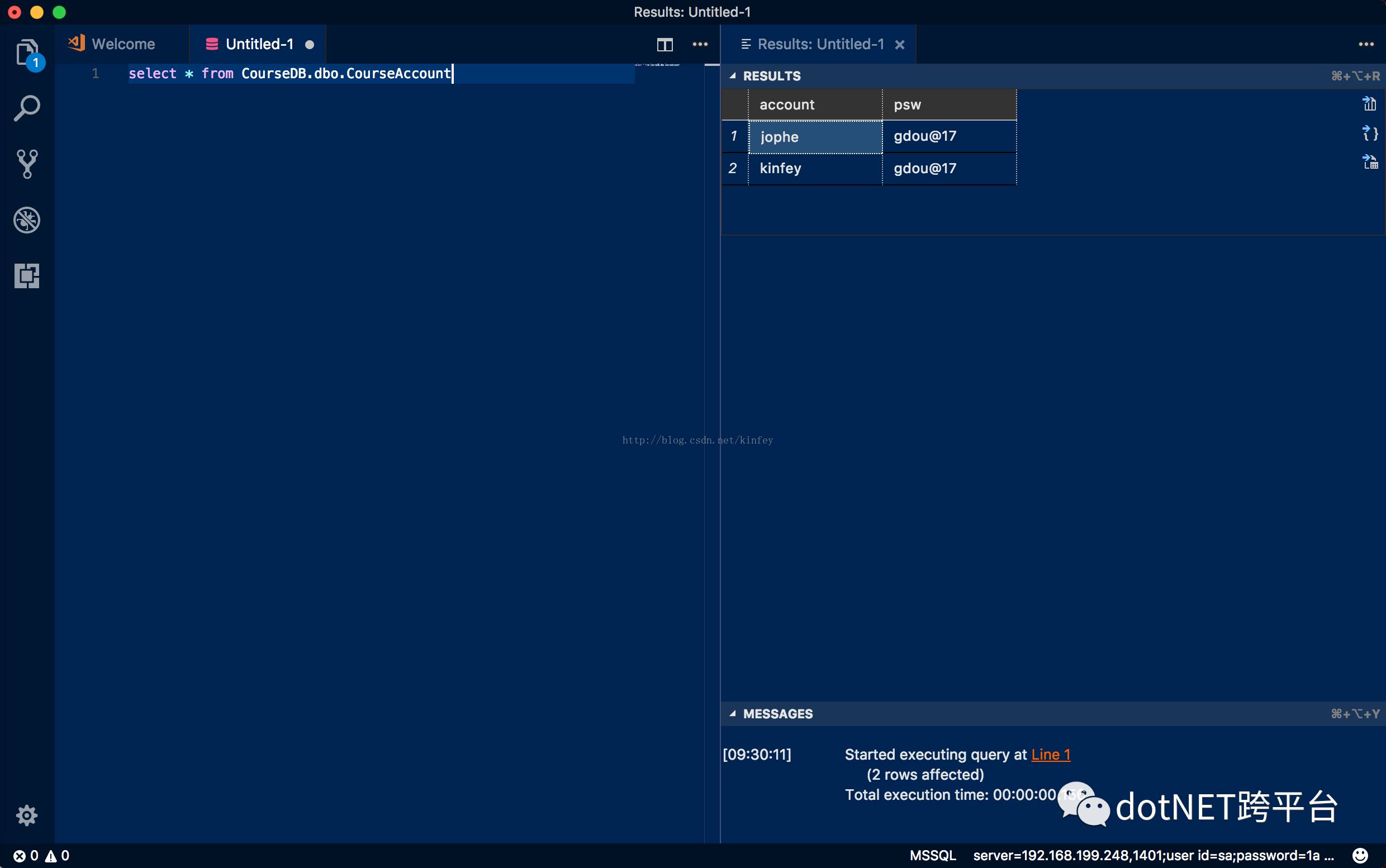Click the Save as CSV icon
Viewport: 1386px width, 868px height.
[1369, 104]
